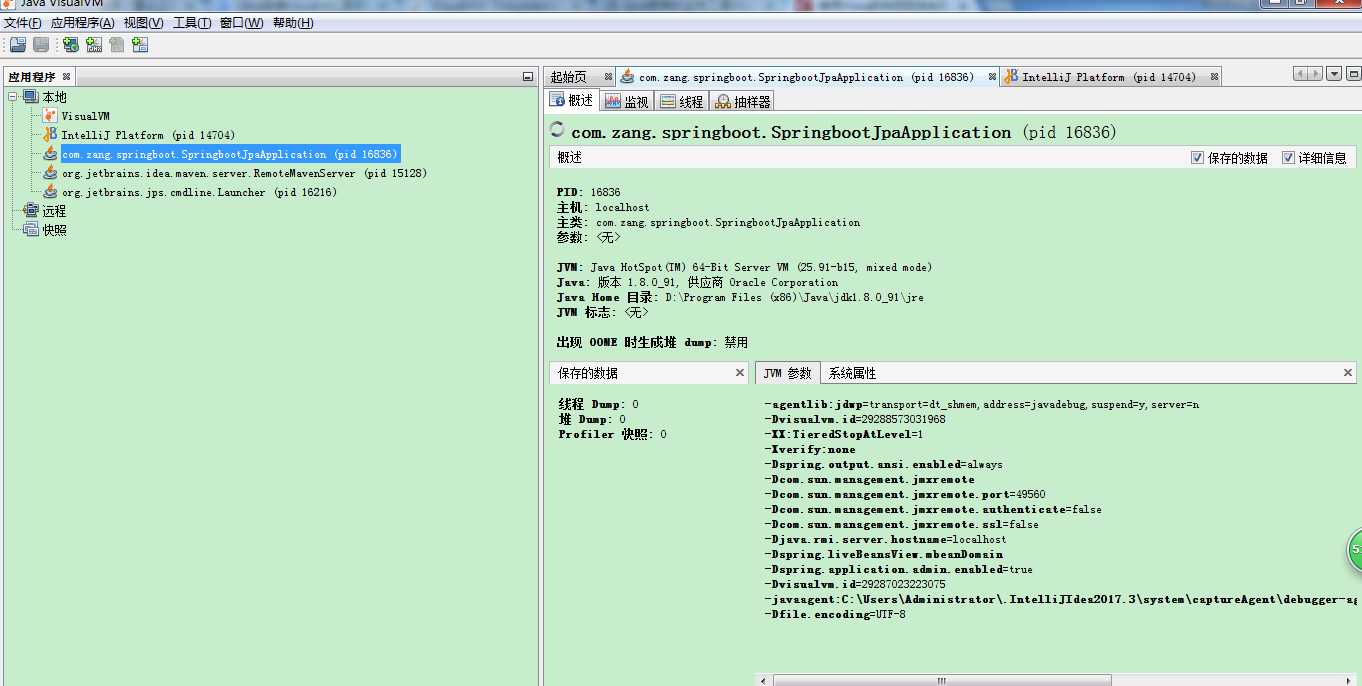Click the left tab-scrolling arrow button
This screenshot has width=1362, height=686.
(x=1302, y=73)
